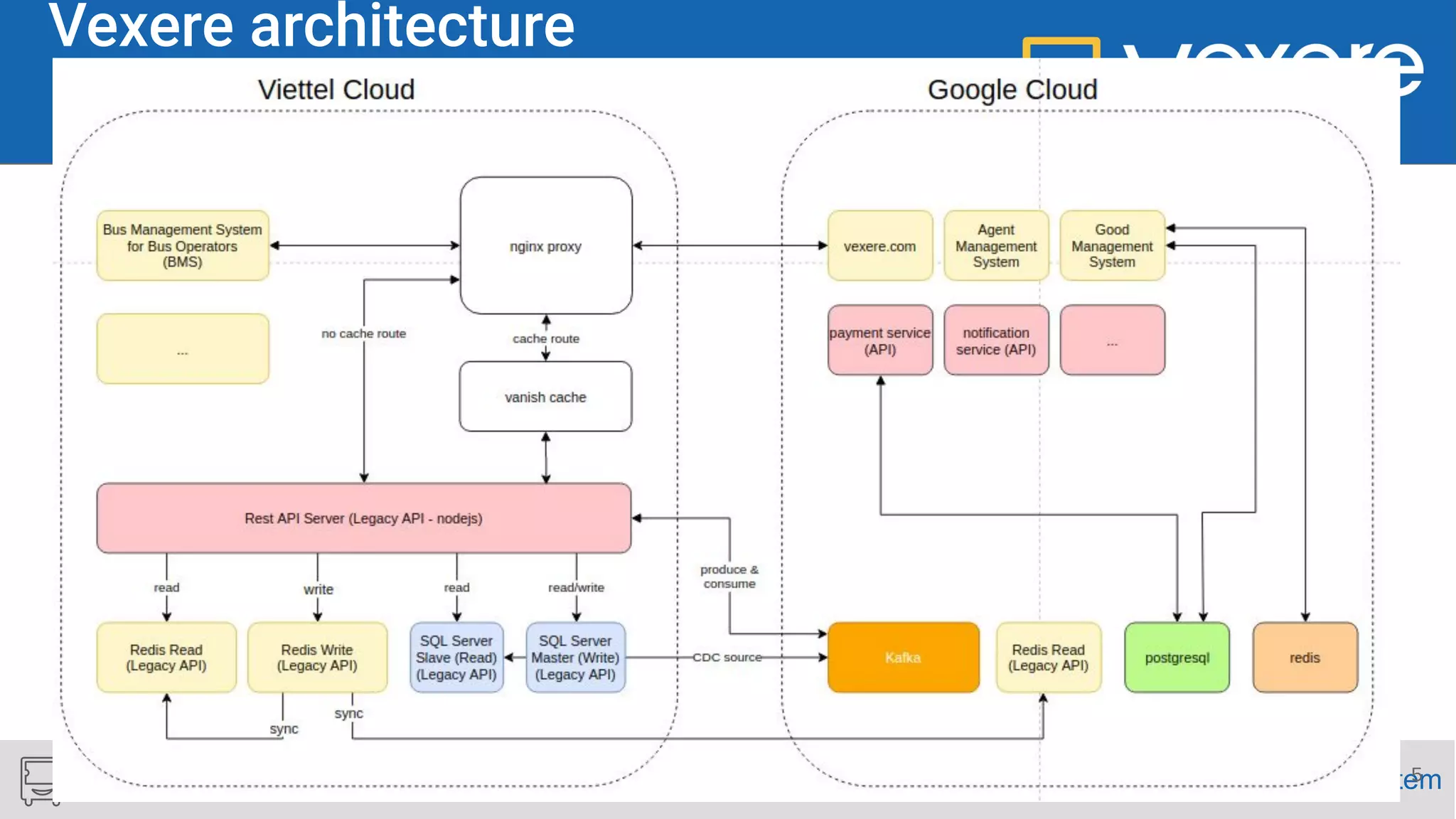This screenshot has width=1456, height=819.
Task: Click the Good Management System box
Action: (1112, 245)
